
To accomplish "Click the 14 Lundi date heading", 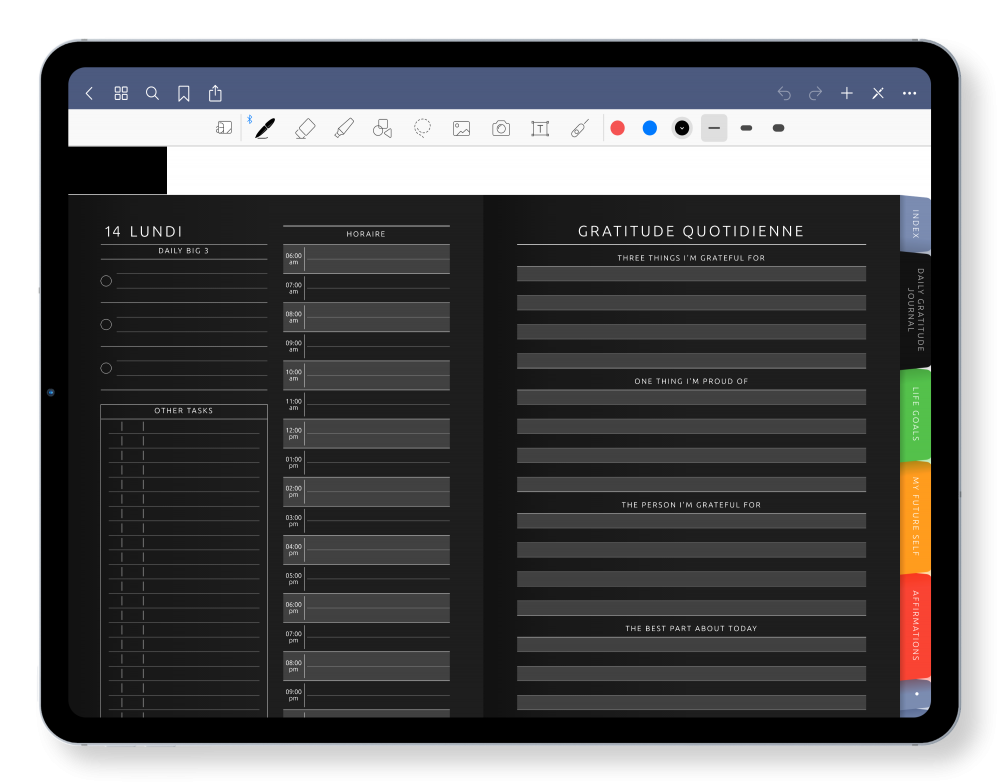I will 143,231.
